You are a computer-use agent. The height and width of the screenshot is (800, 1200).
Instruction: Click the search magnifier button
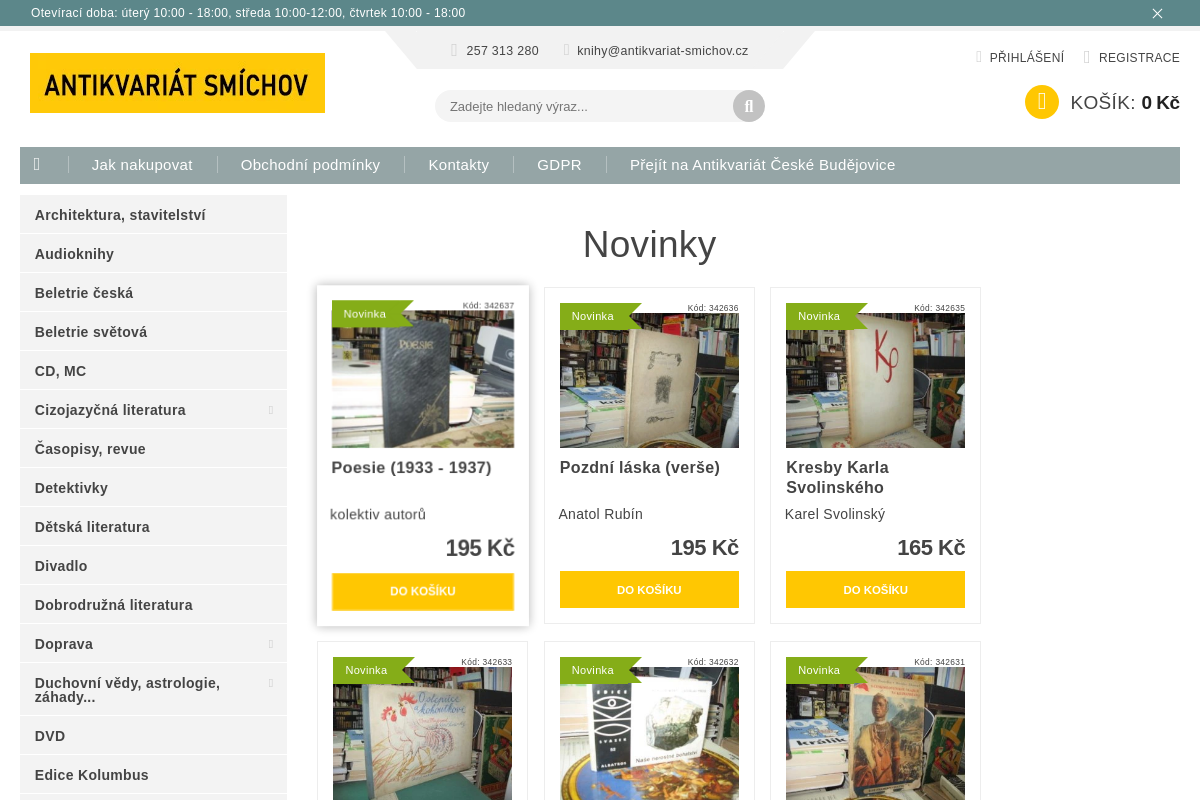coord(749,106)
